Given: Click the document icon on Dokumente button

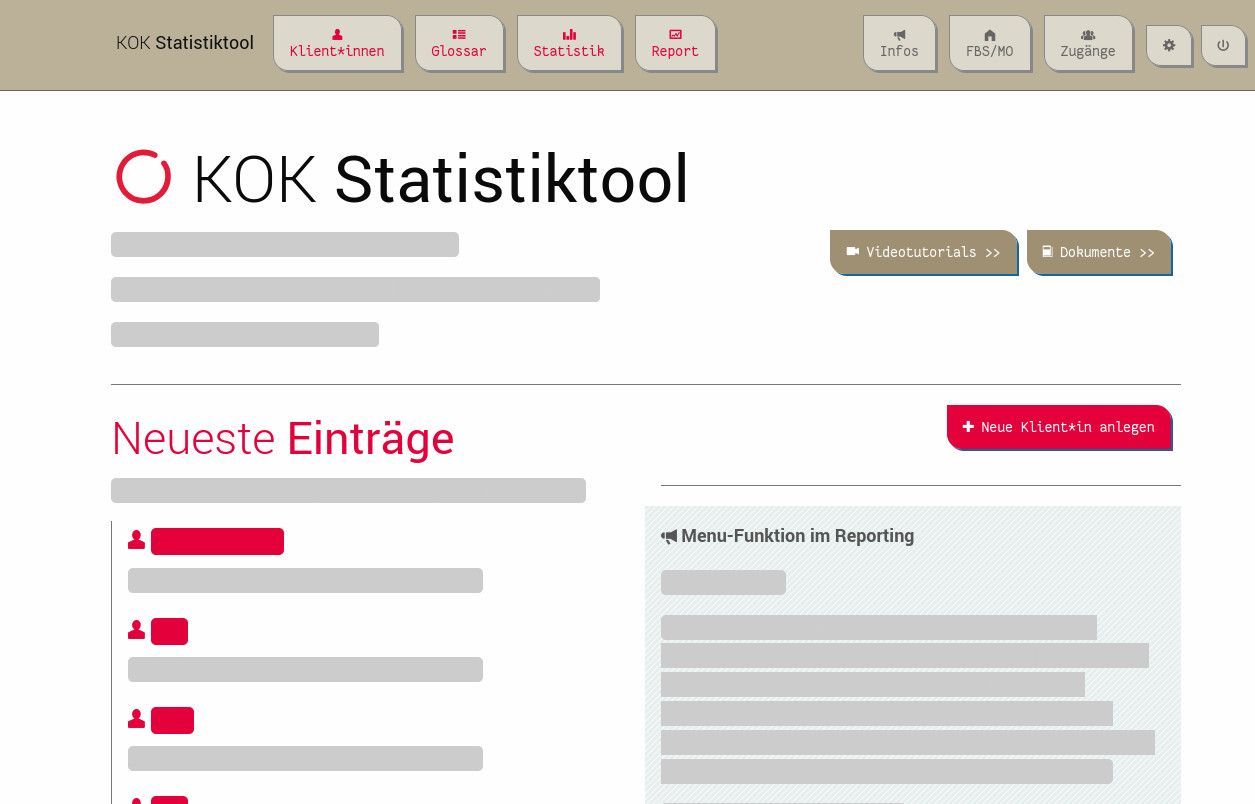Looking at the screenshot, I should click(1046, 252).
